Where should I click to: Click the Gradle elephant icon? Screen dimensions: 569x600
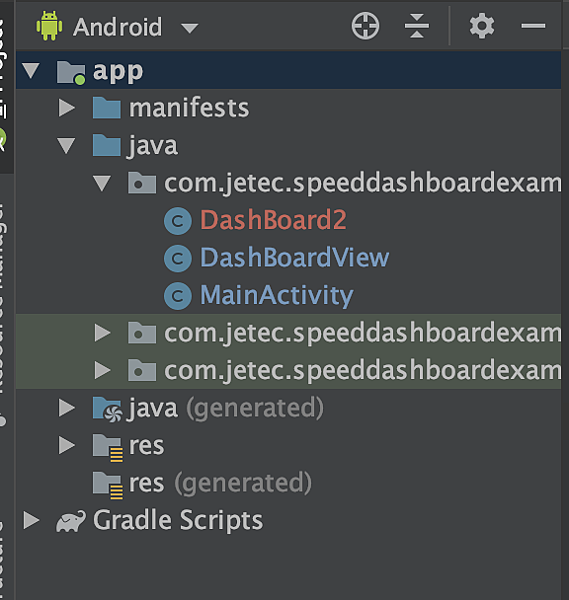71,521
